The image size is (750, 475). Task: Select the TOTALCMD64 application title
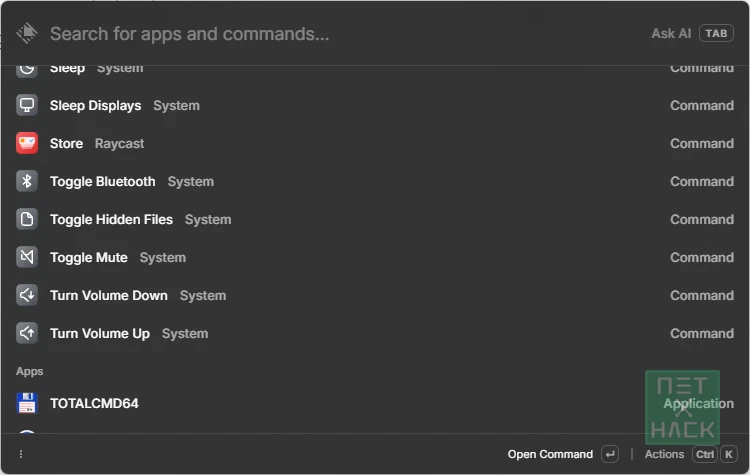(x=94, y=403)
